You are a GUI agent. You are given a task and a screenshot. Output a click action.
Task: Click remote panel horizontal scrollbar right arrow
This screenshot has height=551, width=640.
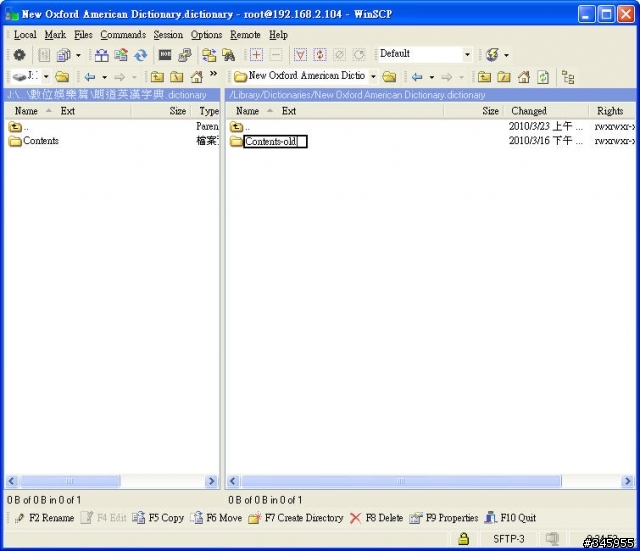[x=627, y=481]
